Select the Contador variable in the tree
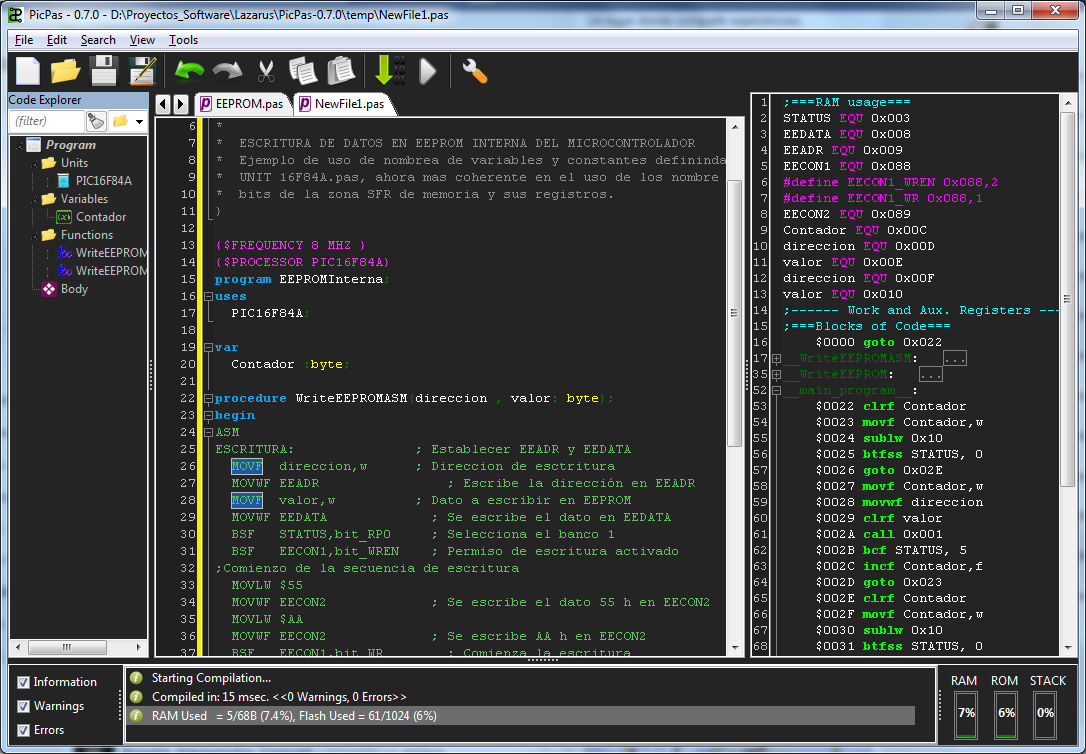The image size is (1086, 754). pyautogui.click(x=101, y=217)
